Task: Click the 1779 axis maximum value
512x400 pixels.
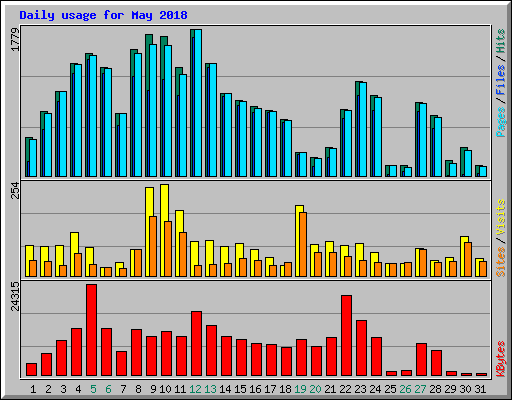Action: [15, 39]
